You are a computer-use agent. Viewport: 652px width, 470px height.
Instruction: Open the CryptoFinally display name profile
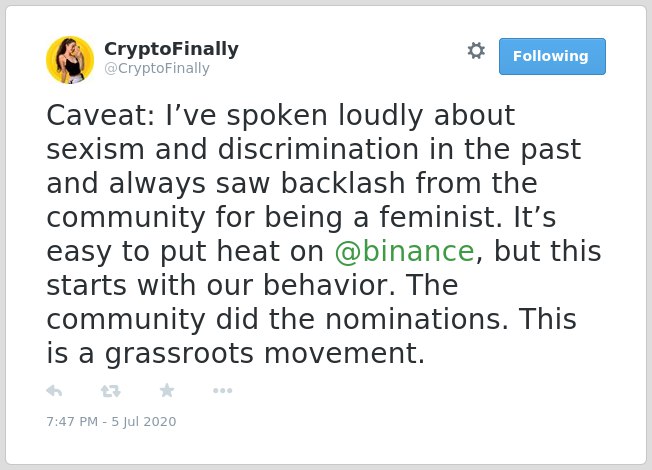[171, 49]
